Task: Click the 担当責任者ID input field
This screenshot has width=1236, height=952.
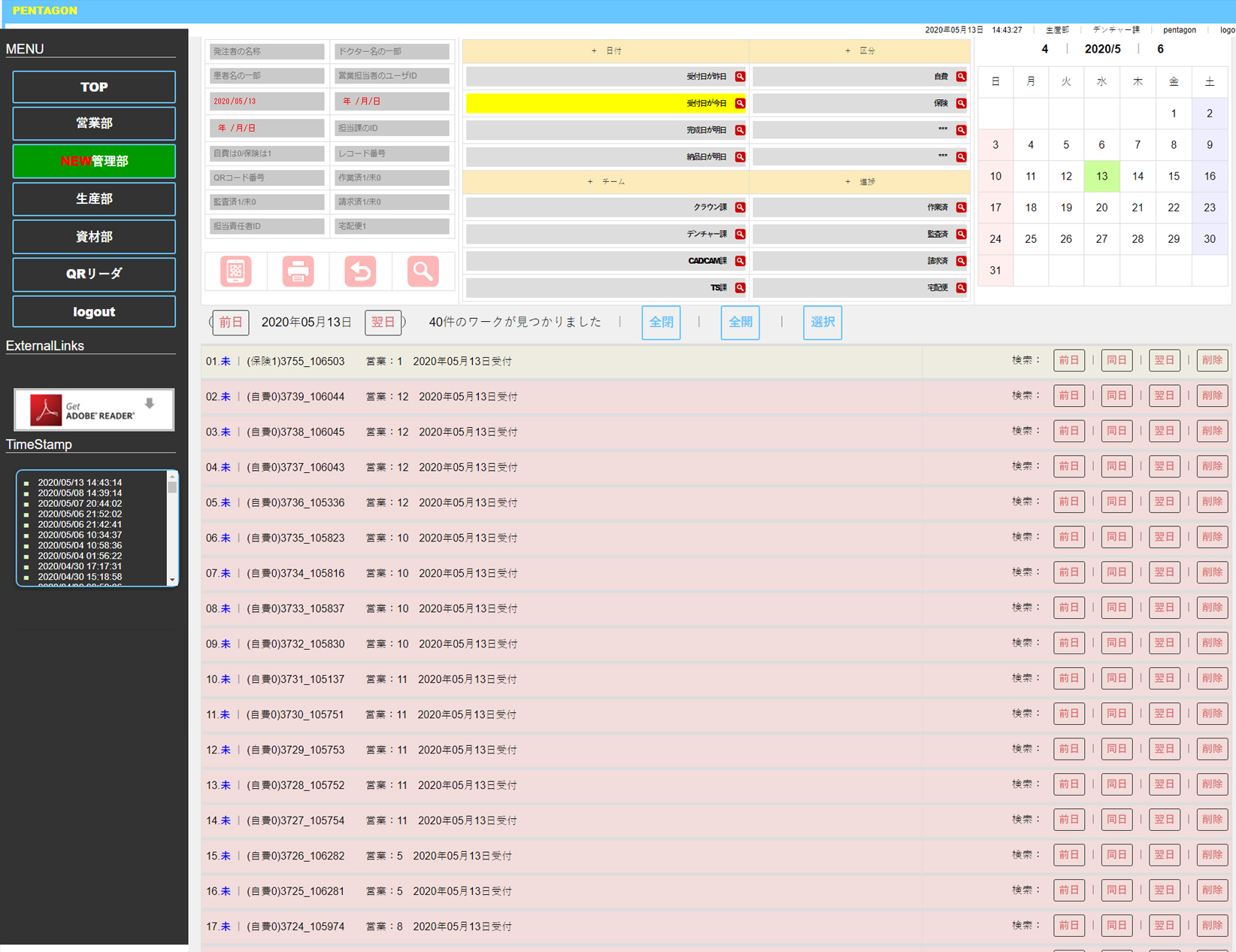Action: click(x=267, y=226)
